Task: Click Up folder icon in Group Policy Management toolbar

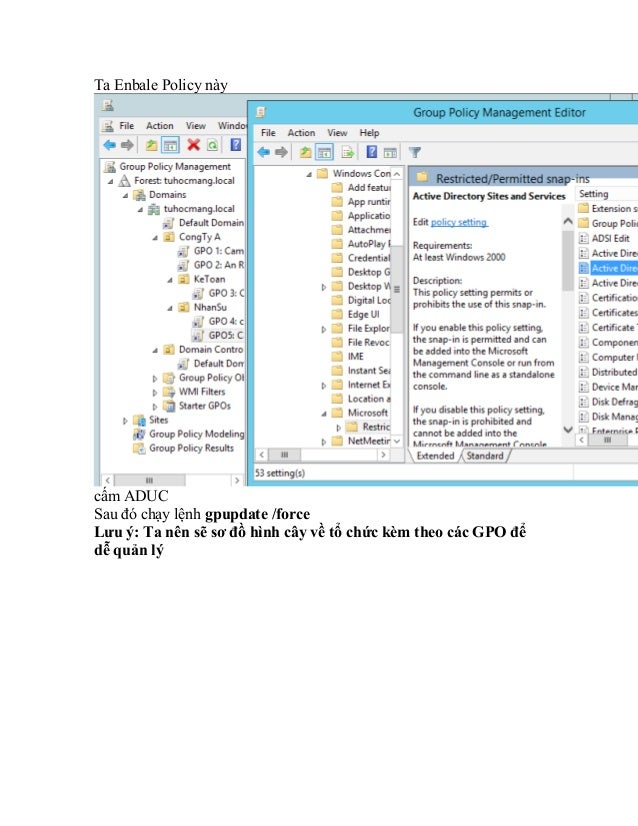Action: point(151,145)
